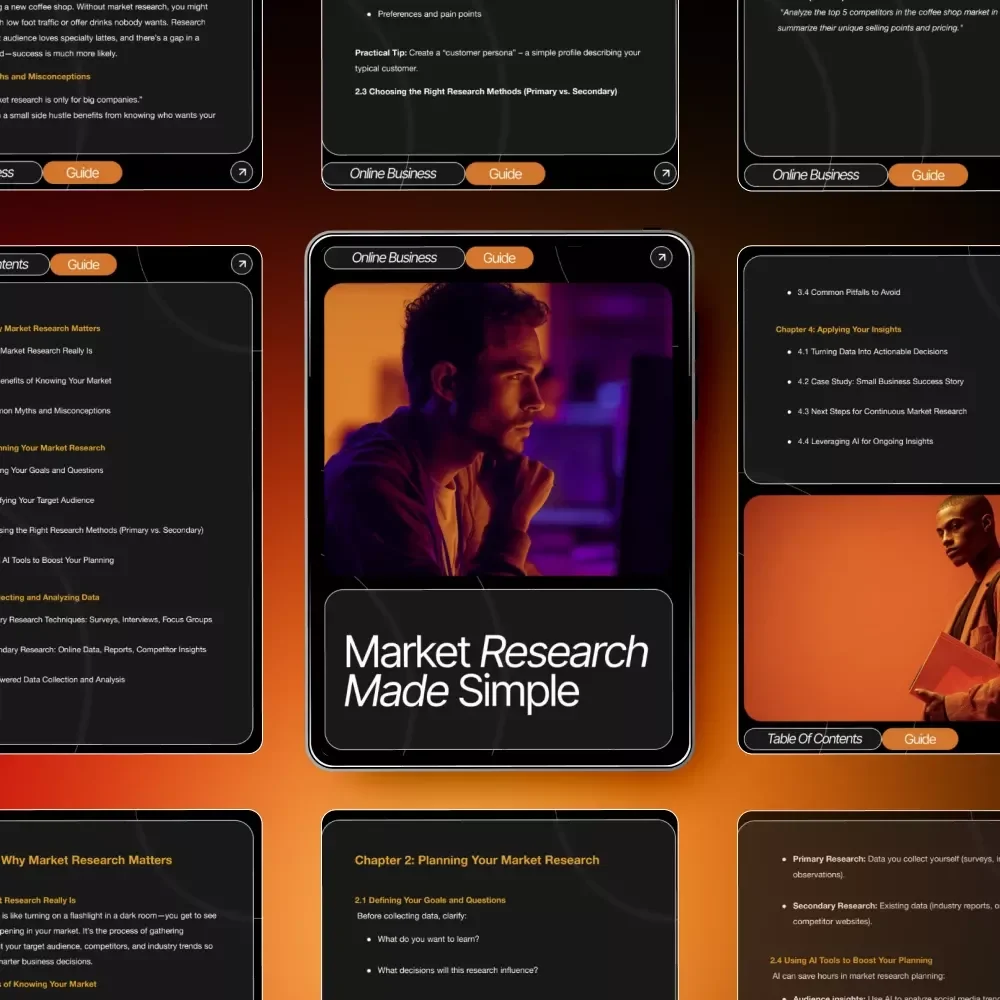Click the arrow icon on the Preferences and pain points card
The height and width of the screenshot is (1000, 1000).
pyautogui.click(x=665, y=173)
